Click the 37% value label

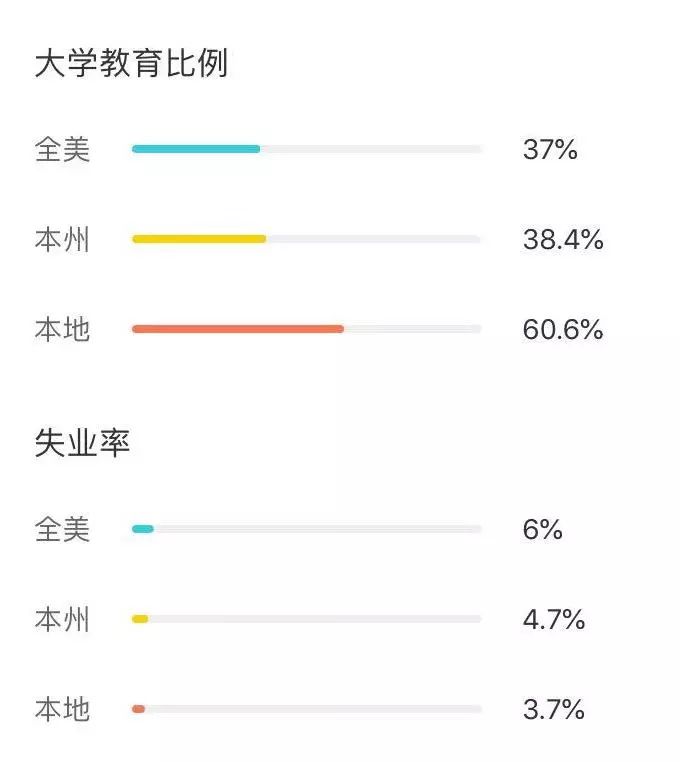(550, 149)
